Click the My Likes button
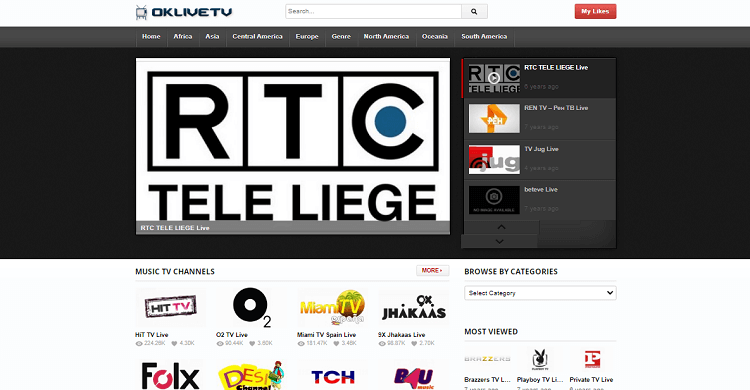 (595, 11)
